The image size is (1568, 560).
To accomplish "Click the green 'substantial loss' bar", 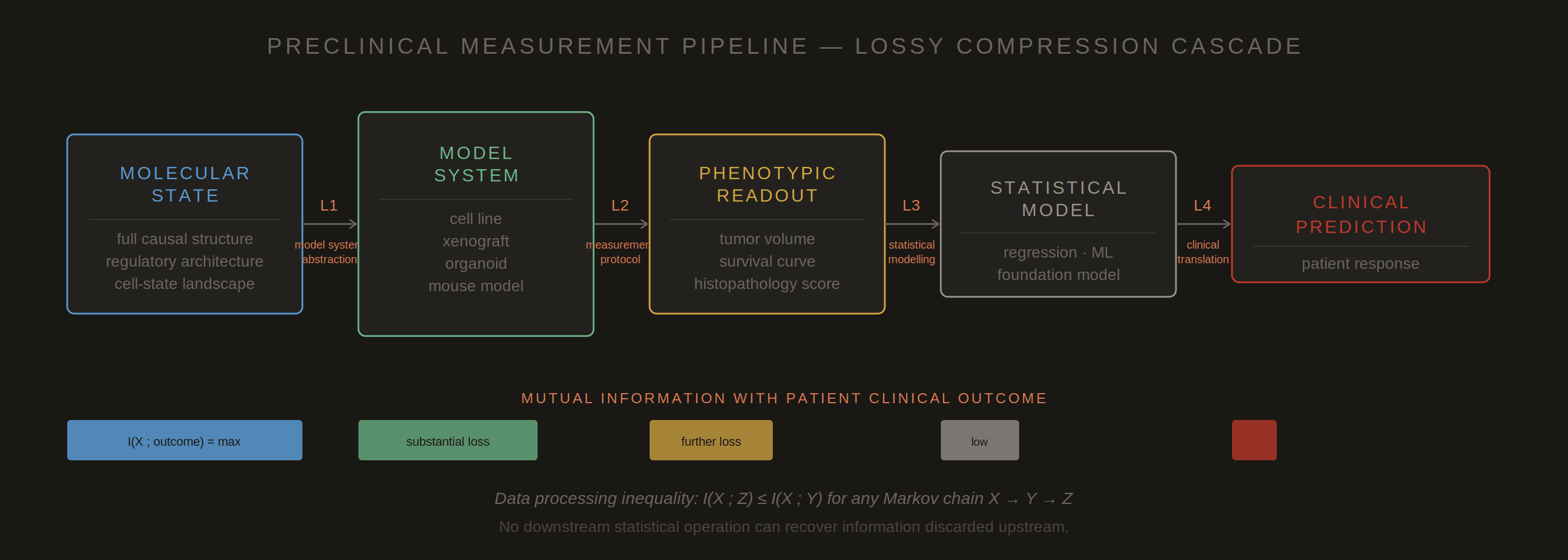I will (x=447, y=440).
